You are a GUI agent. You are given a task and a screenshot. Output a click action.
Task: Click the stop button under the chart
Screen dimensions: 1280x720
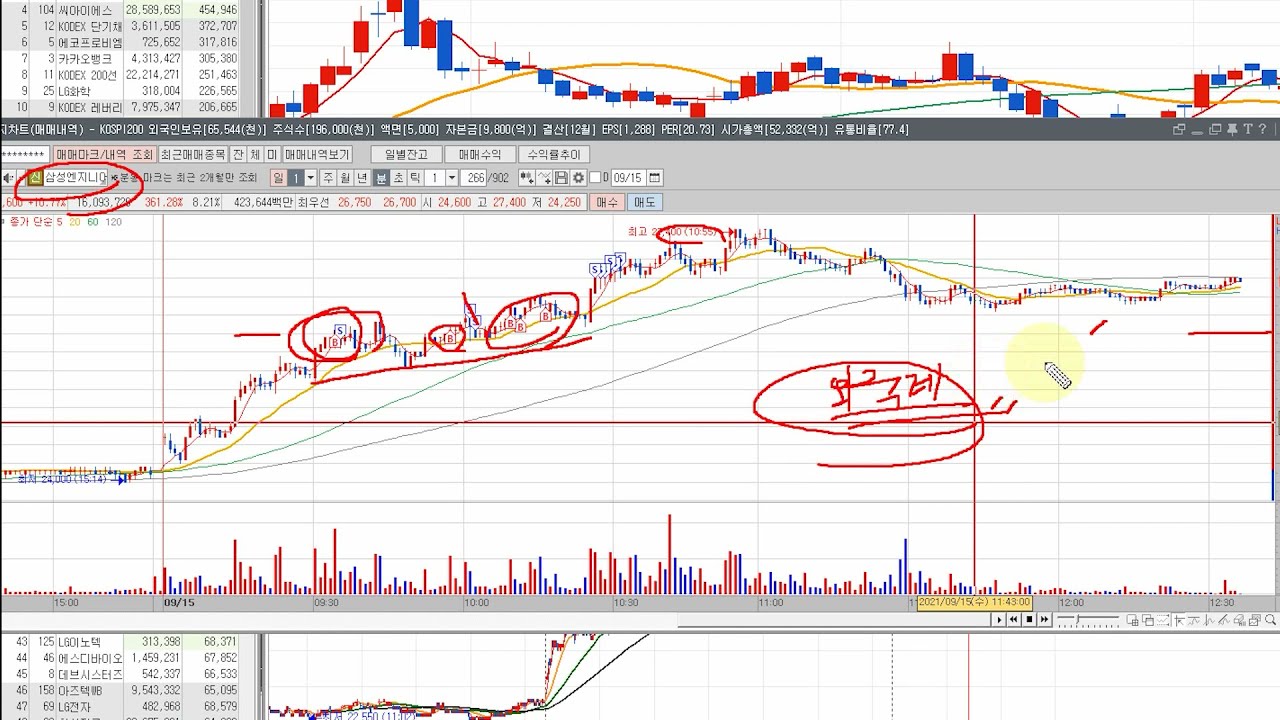tap(1029, 620)
